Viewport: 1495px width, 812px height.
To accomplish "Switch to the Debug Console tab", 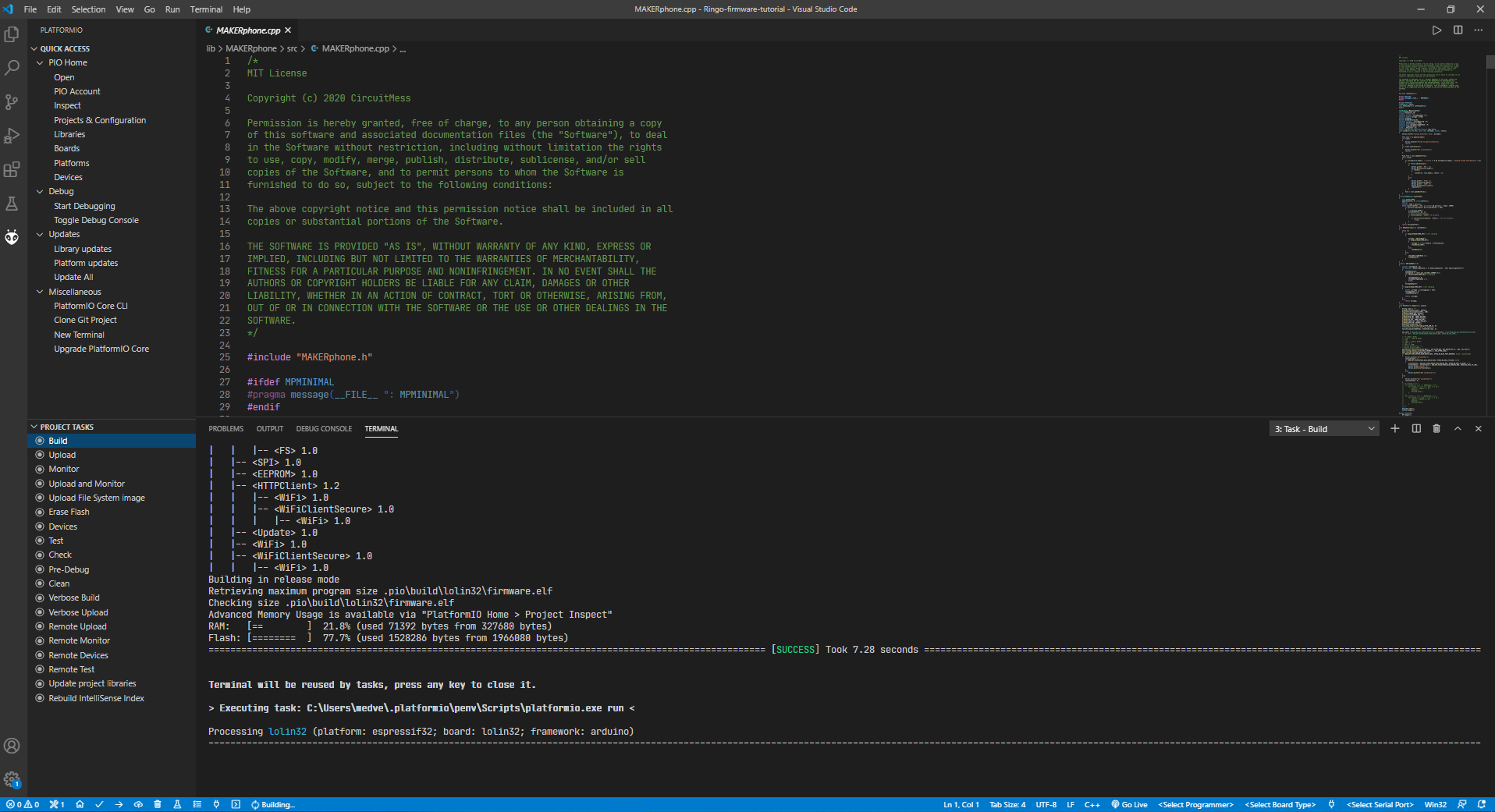I will coord(324,428).
